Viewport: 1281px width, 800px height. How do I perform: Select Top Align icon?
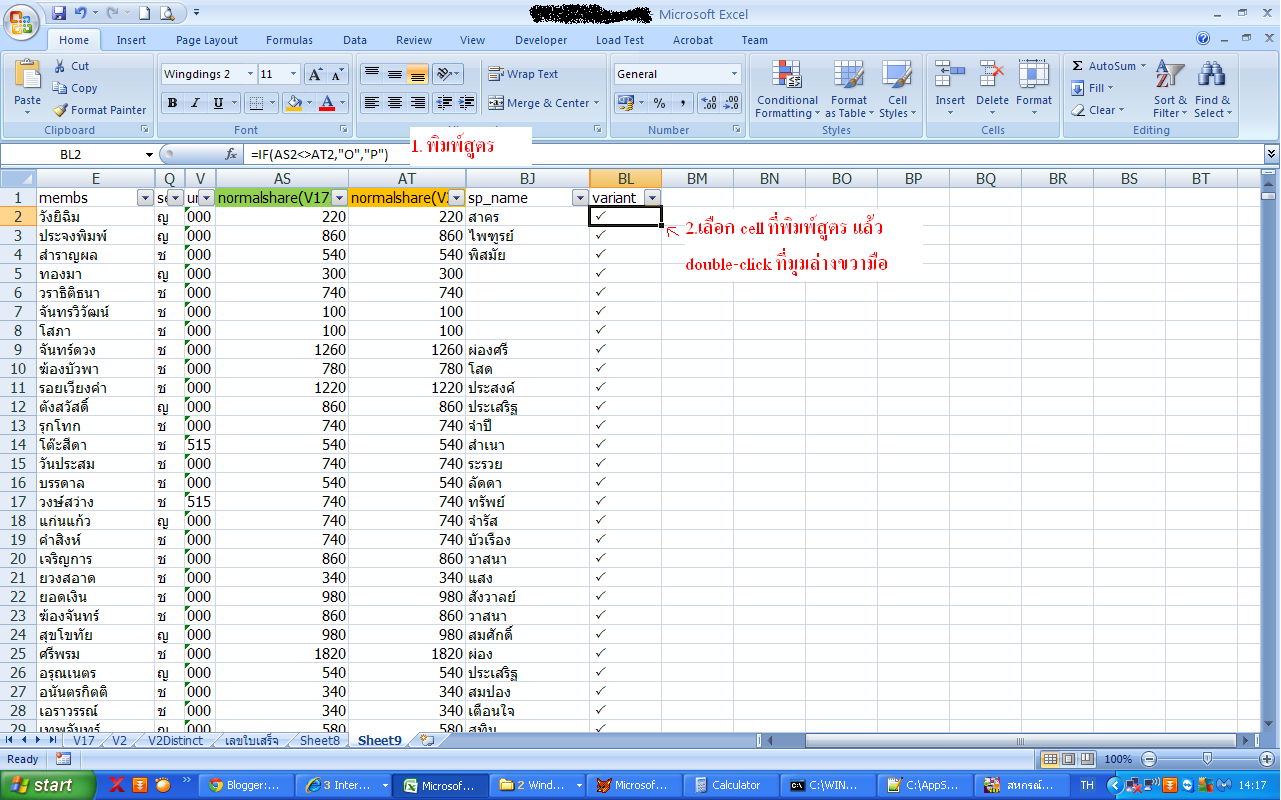tap(371, 74)
